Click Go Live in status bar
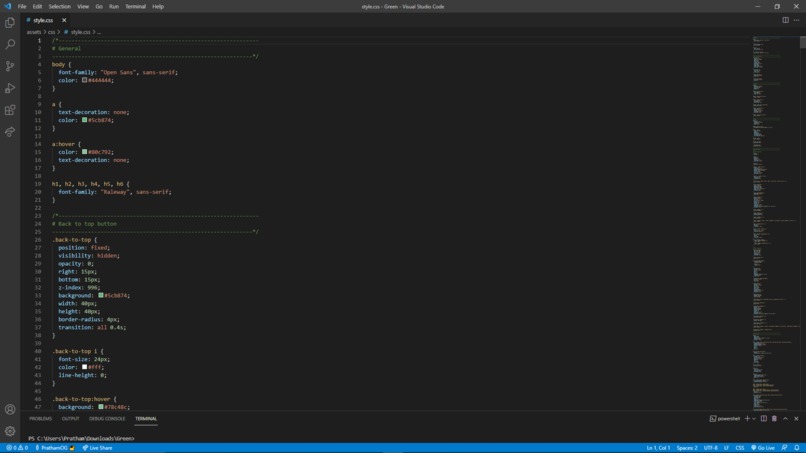This screenshot has height=453, width=806. 763,448
